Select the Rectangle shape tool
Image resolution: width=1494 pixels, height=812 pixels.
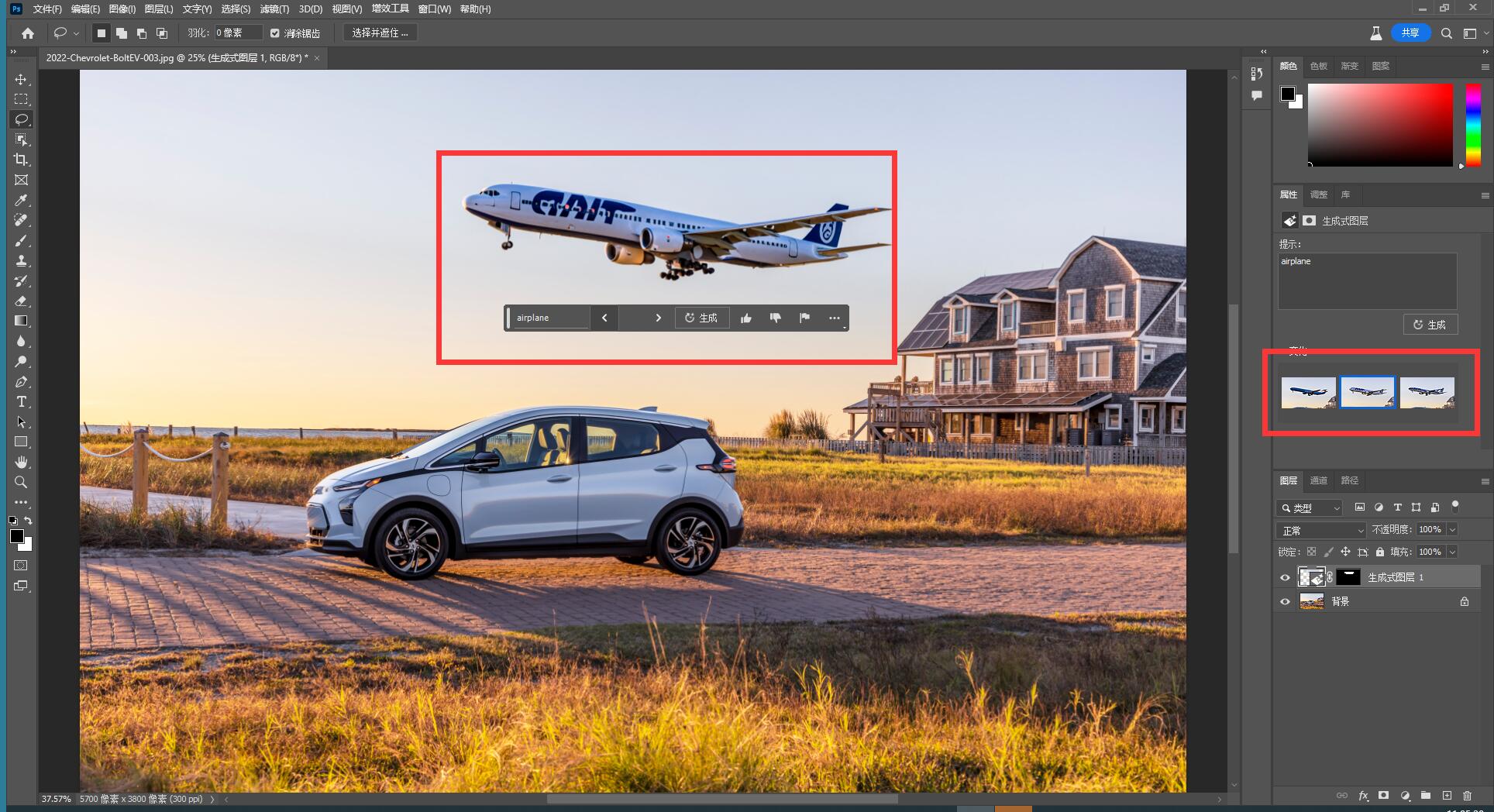[21, 442]
